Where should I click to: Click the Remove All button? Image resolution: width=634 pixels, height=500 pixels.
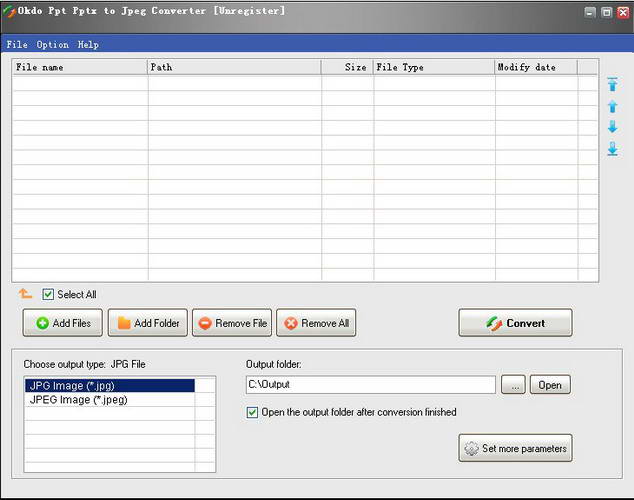(316, 323)
